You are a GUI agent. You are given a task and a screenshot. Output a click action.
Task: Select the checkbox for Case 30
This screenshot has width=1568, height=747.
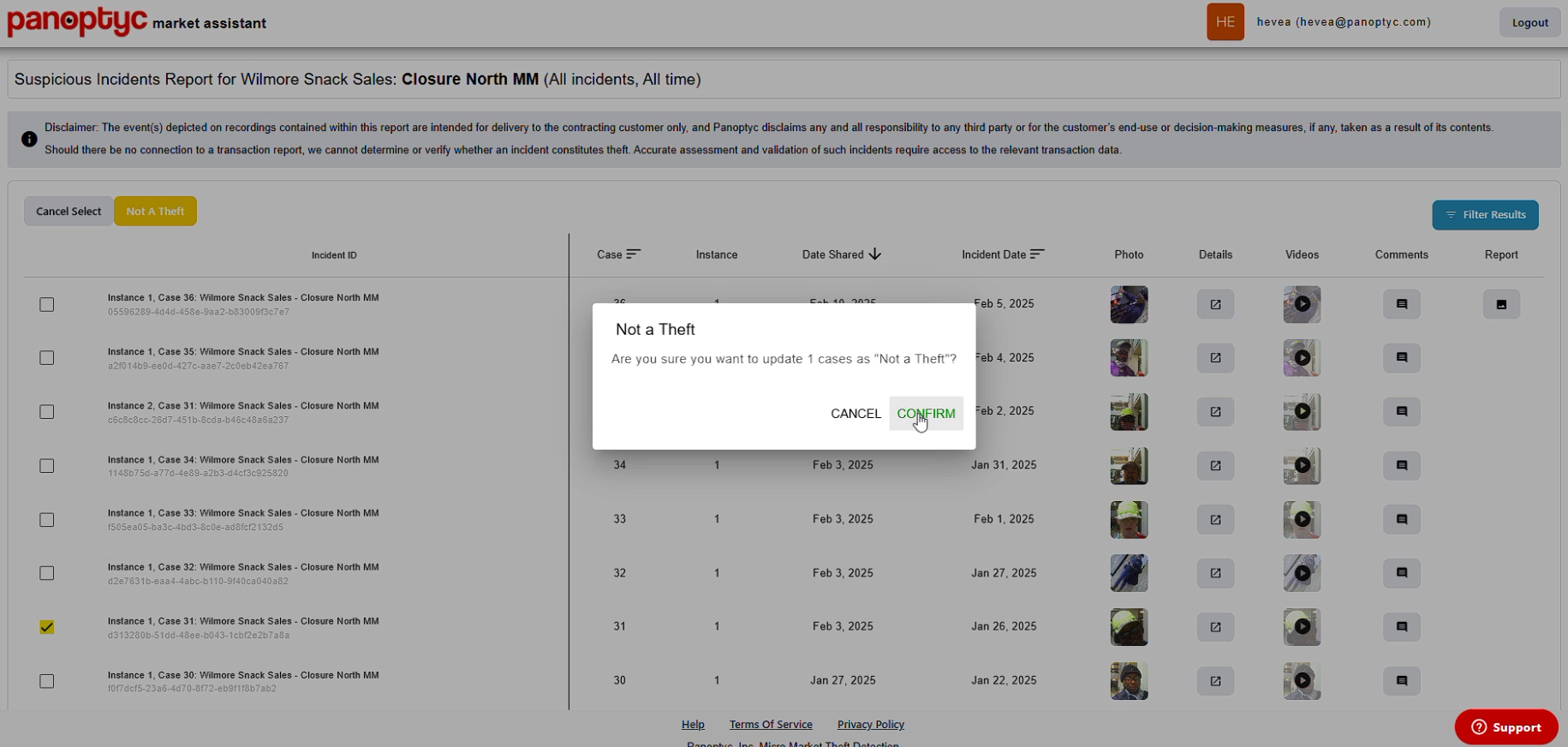click(x=47, y=681)
